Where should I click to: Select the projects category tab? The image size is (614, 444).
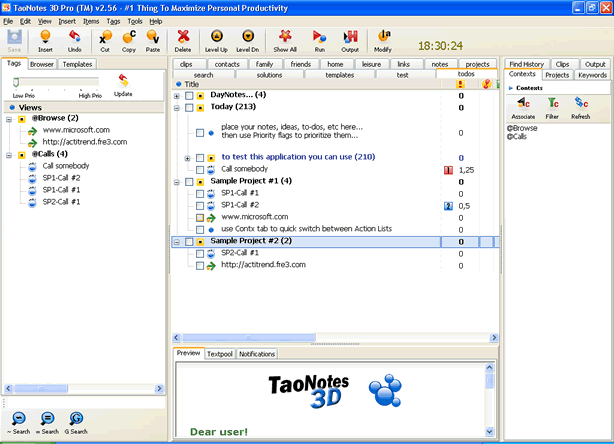click(x=477, y=64)
